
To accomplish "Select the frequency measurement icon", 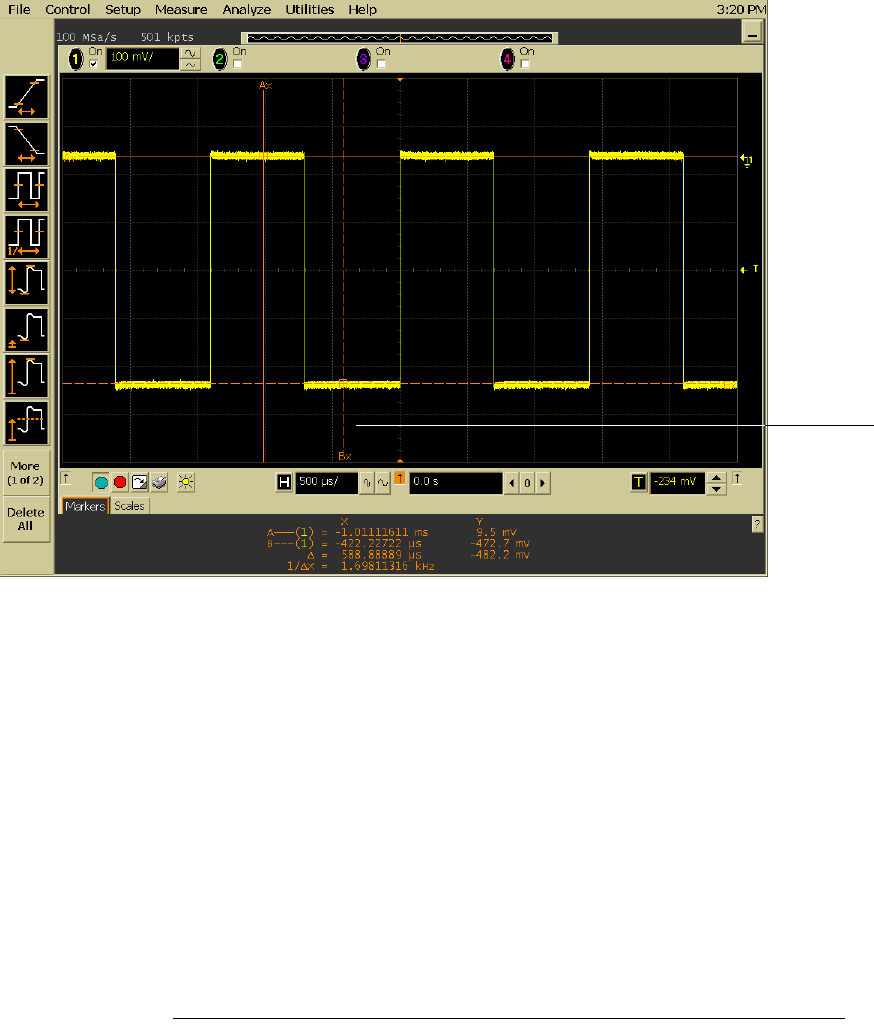I will [27, 236].
